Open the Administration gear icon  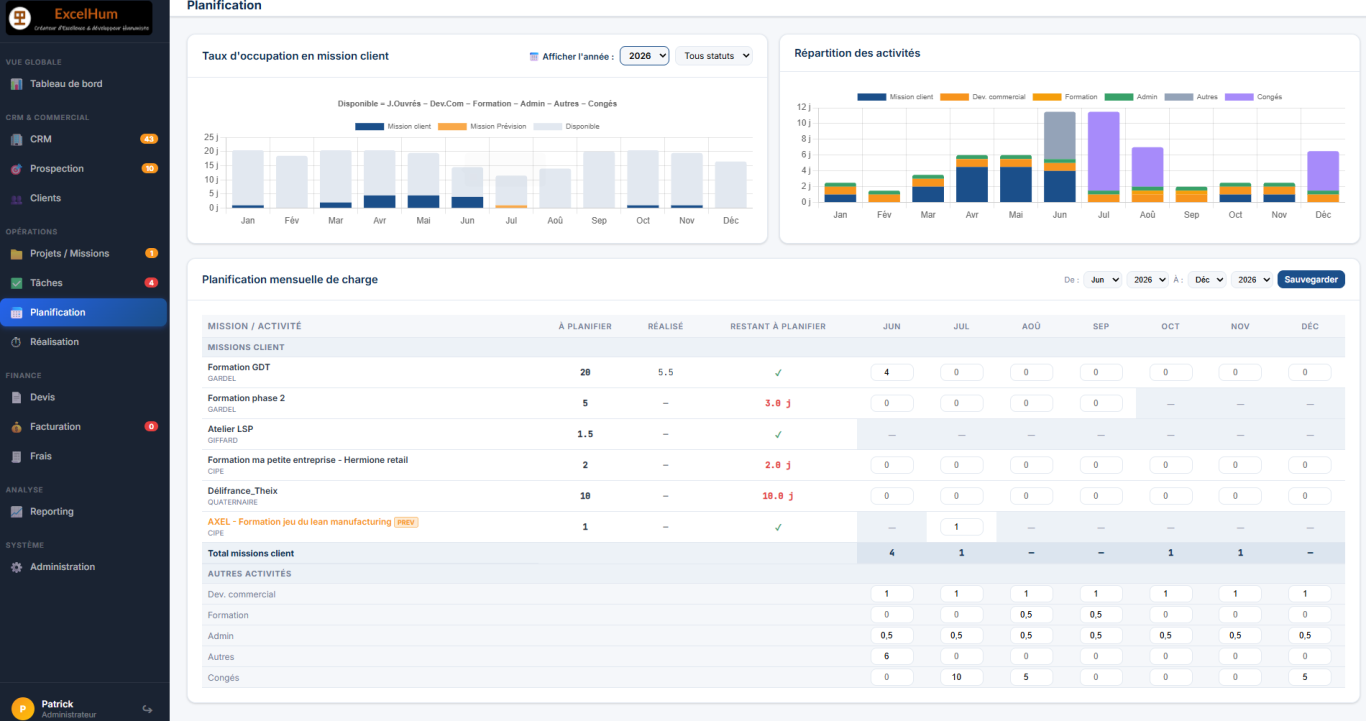tap(16, 567)
